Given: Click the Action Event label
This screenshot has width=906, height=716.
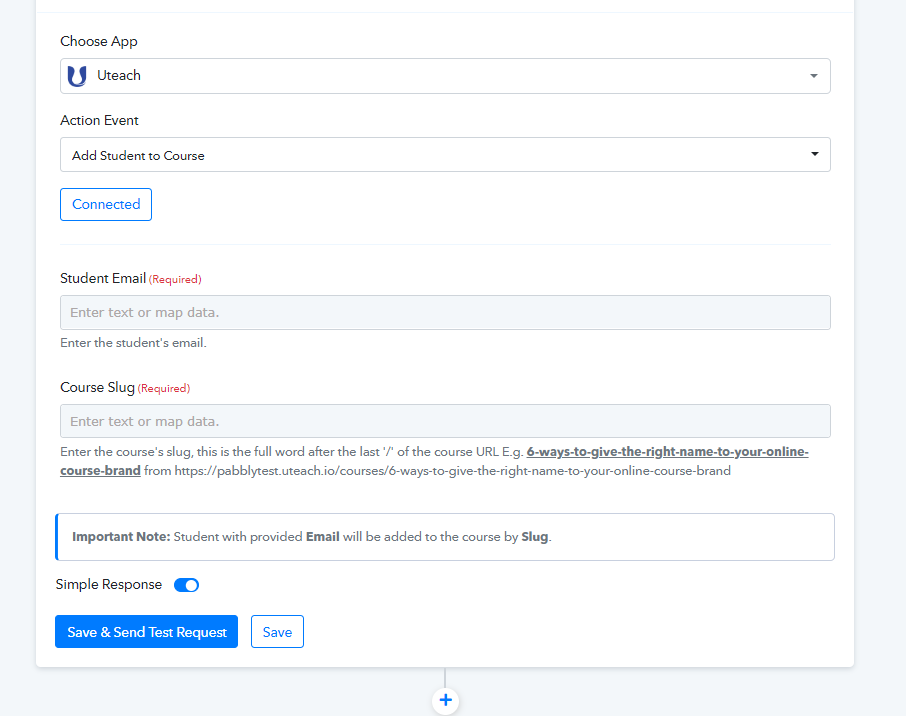Looking at the screenshot, I should pyautogui.click(x=99, y=120).
